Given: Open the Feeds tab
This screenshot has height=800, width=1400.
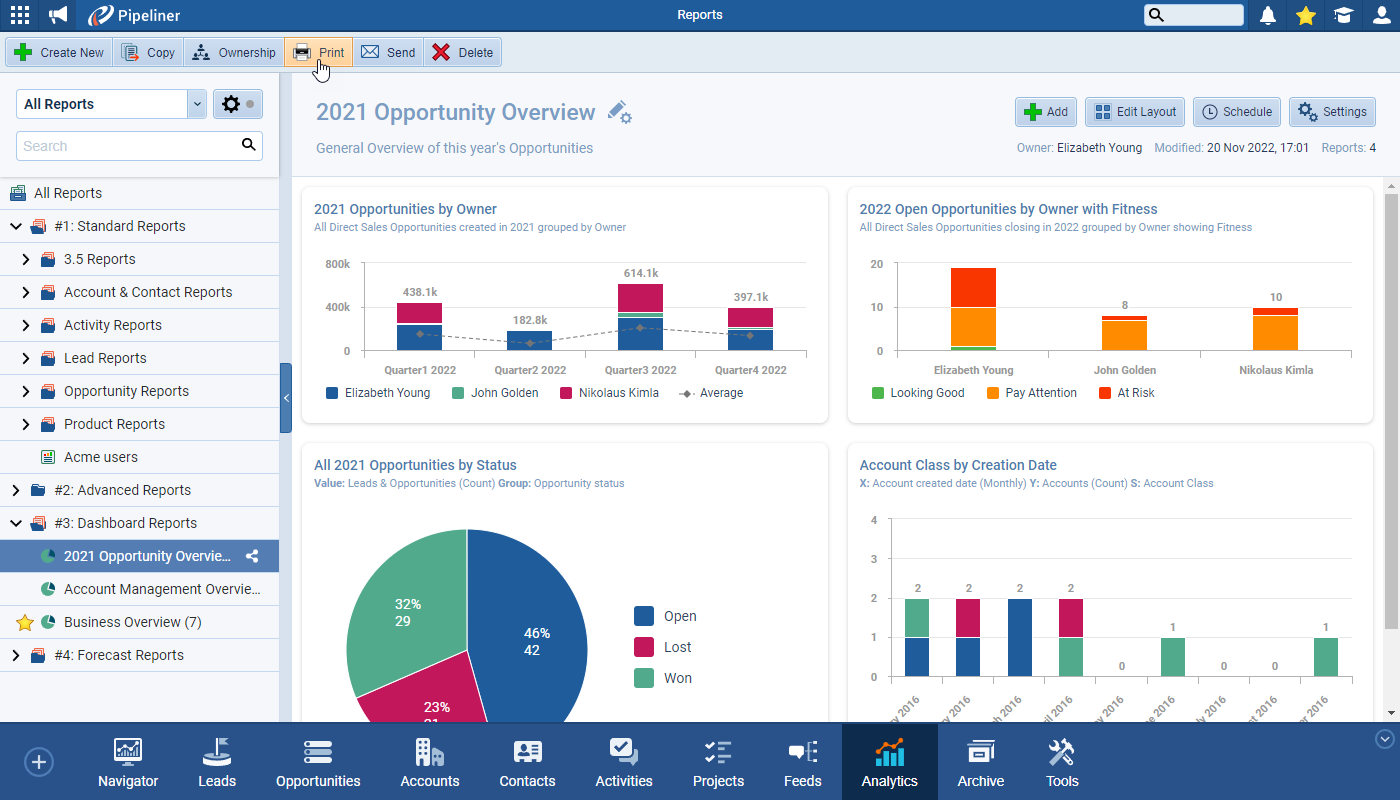Looking at the screenshot, I should (x=802, y=761).
